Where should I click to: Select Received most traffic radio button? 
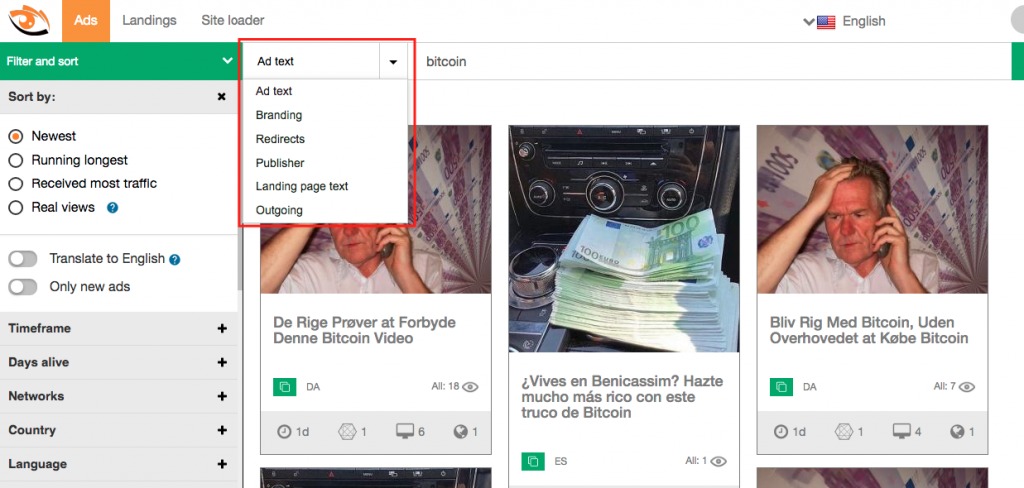[x=16, y=184]
